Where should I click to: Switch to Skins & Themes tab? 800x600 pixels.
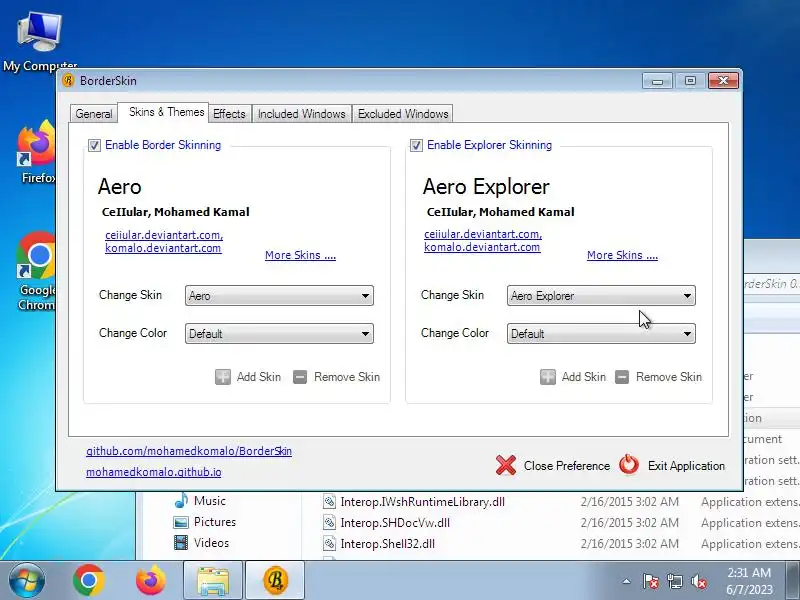coord(163,112)
